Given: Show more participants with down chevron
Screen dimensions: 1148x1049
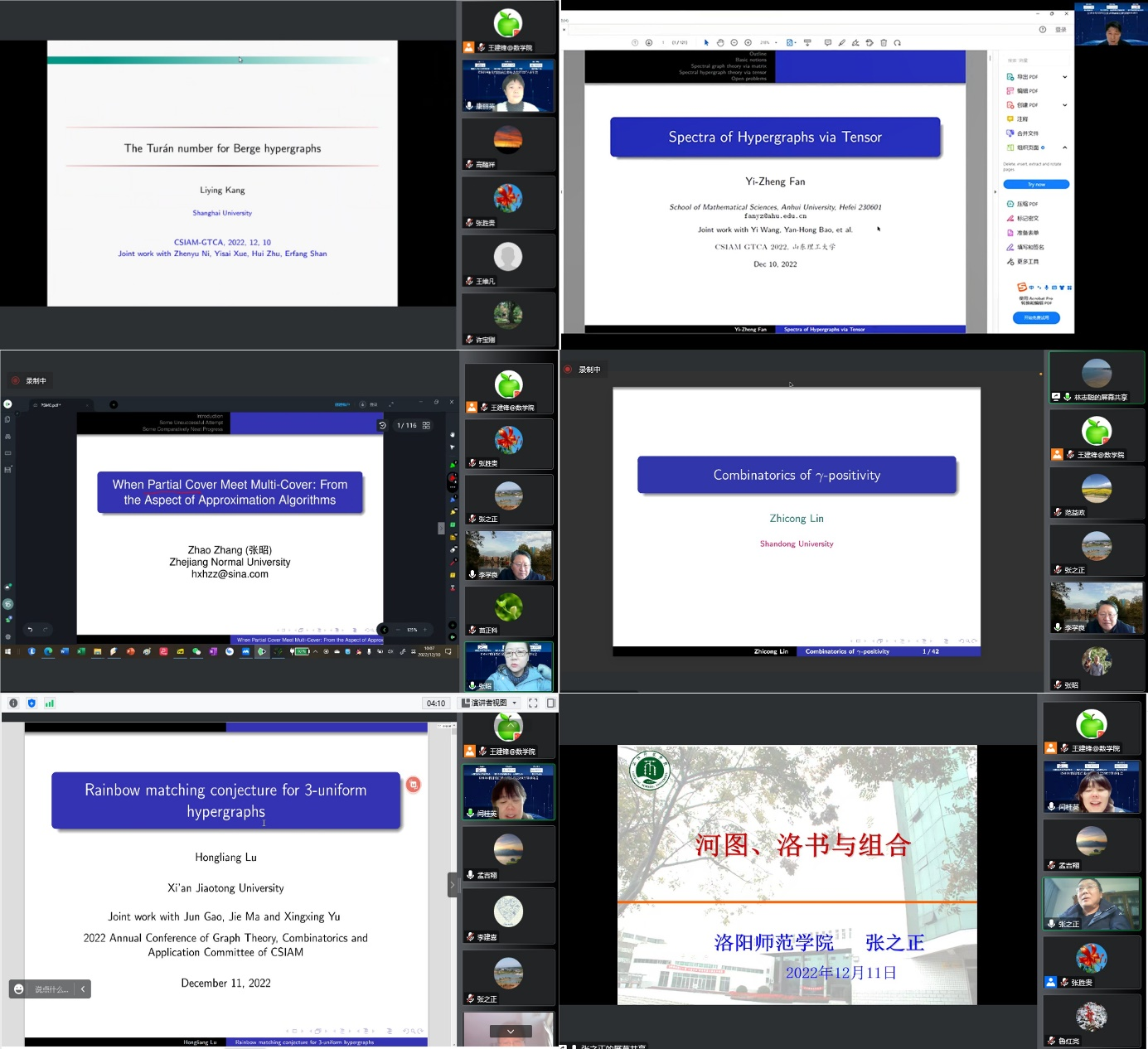Looking at the screenshot, I should [x=511, y=1032].
